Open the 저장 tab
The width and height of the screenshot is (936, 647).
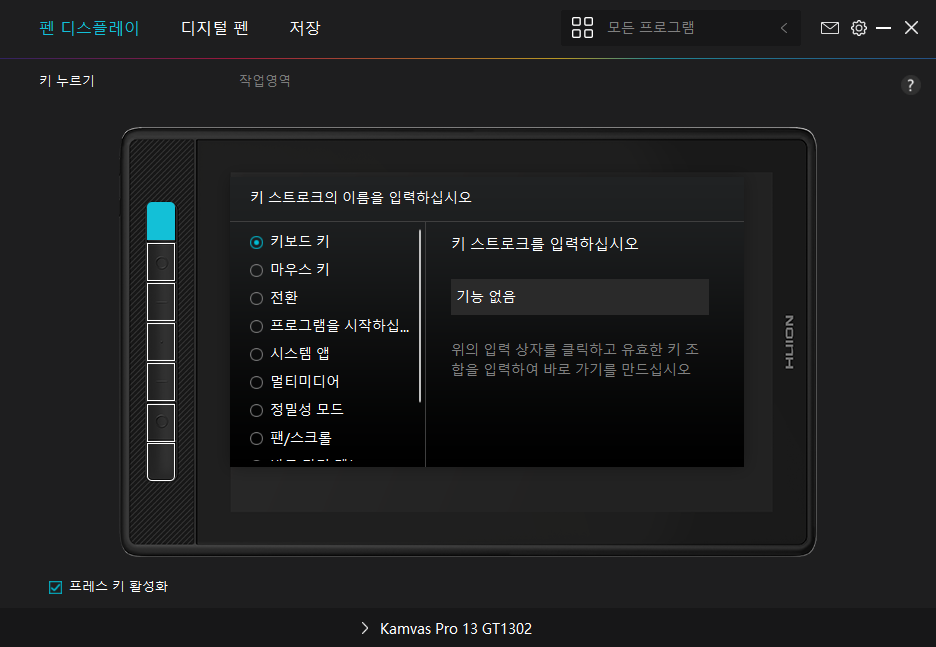[x=305, y=28]
